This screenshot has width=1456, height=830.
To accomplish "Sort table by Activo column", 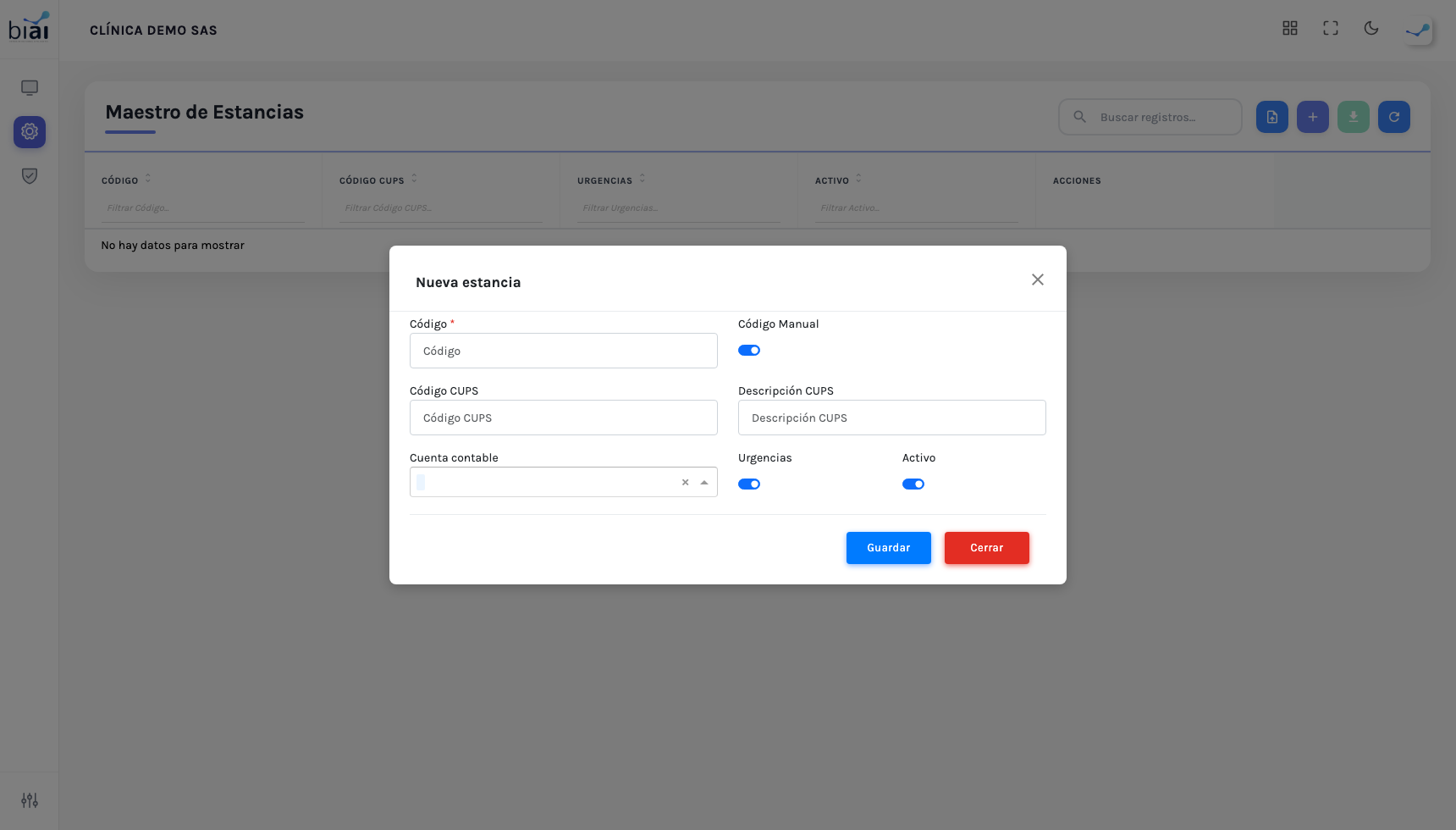I will pos(859,179).
